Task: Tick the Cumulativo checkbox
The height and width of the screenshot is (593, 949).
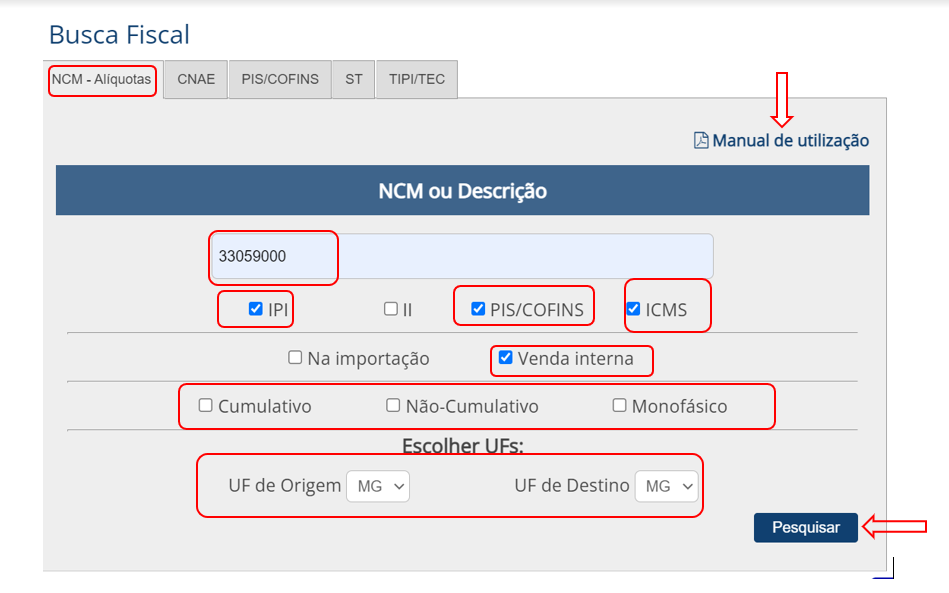Action: pyautogui.click(x=205, y=405)
